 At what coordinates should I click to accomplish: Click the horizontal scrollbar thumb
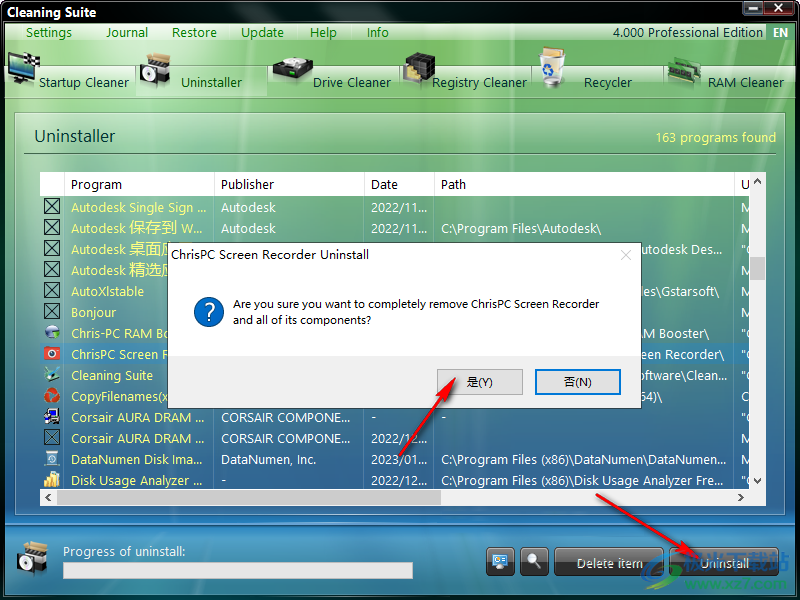[x=249, y=497]
